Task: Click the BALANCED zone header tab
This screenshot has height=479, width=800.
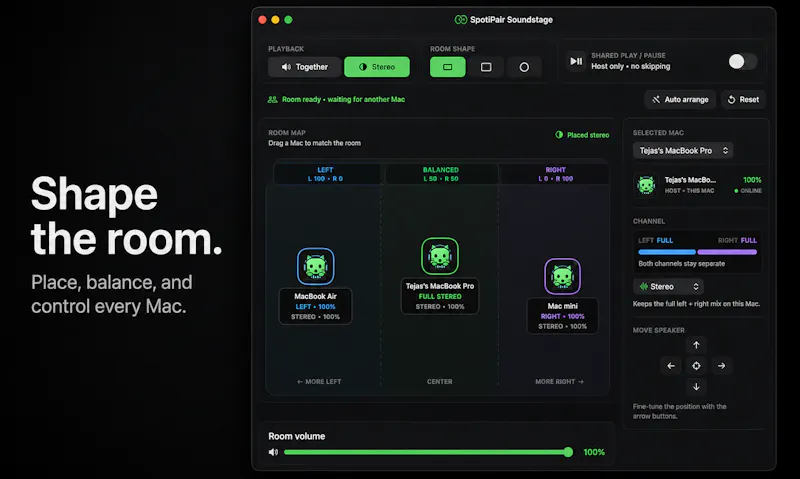Action: coord(441,174)
